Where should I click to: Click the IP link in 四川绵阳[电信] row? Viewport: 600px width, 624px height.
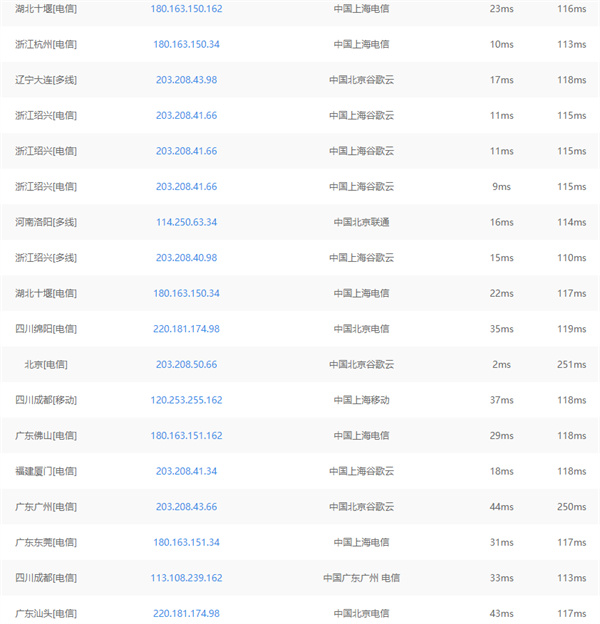click(186, 329)
